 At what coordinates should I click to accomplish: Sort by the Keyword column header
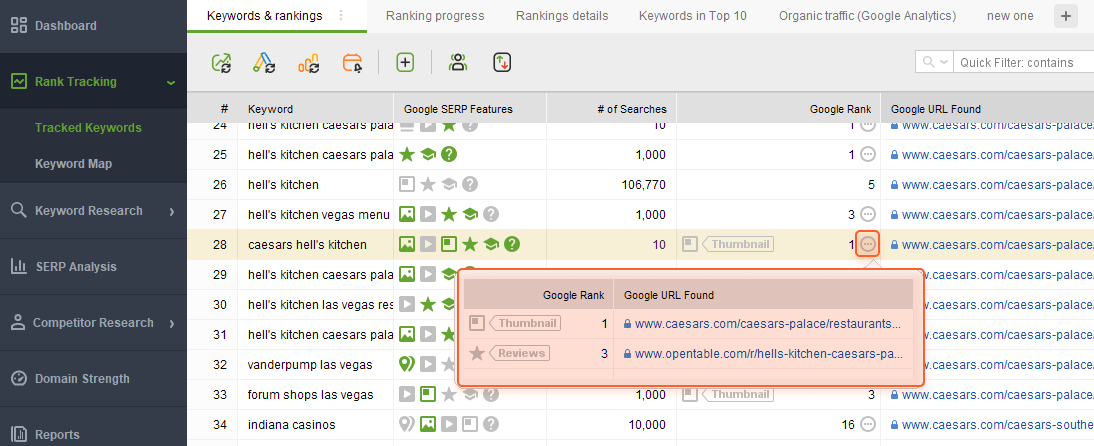[x=271, y=109]
